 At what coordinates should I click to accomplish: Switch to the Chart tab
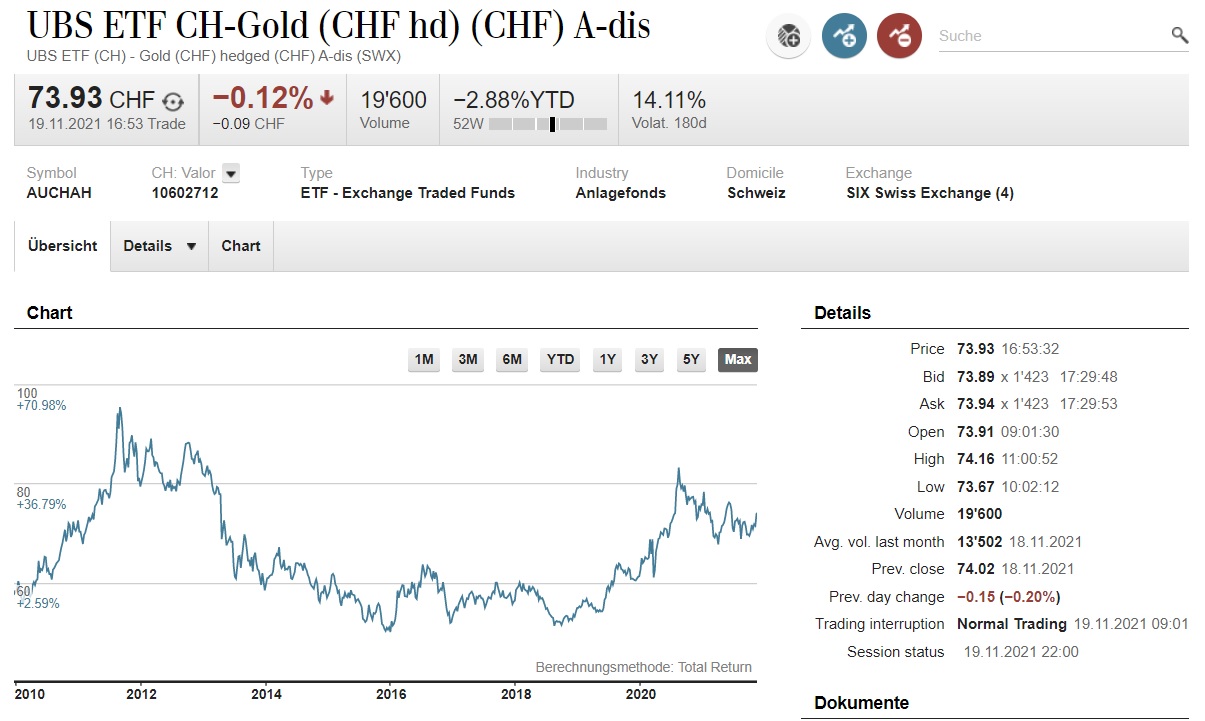coord(241,246)
